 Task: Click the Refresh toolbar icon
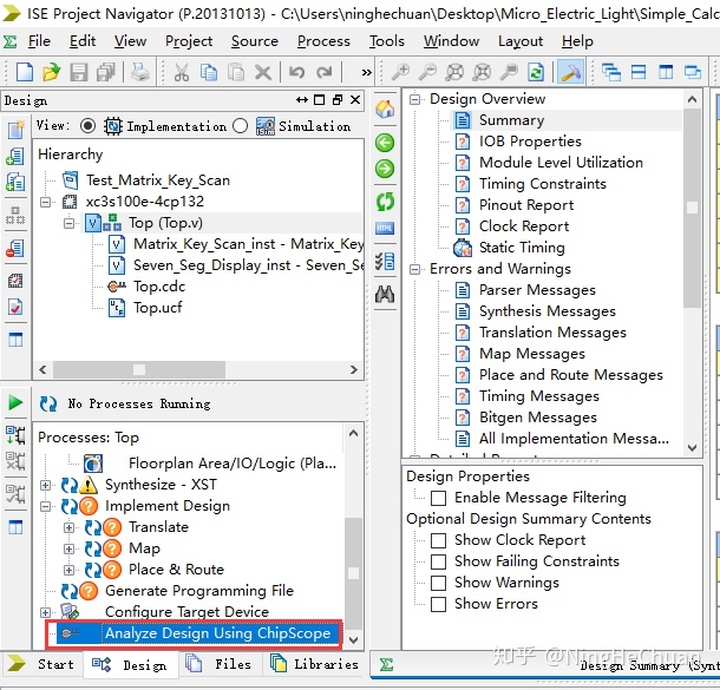(536, 72)
